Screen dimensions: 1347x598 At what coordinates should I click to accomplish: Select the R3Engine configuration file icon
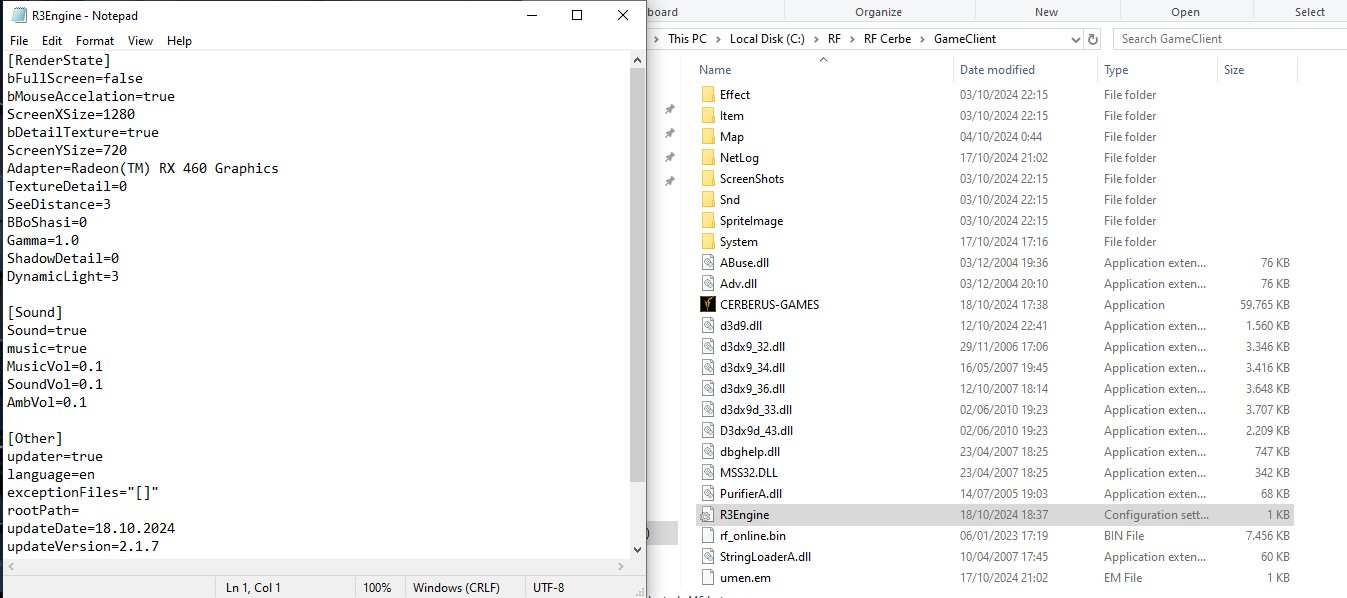[708, 515]
